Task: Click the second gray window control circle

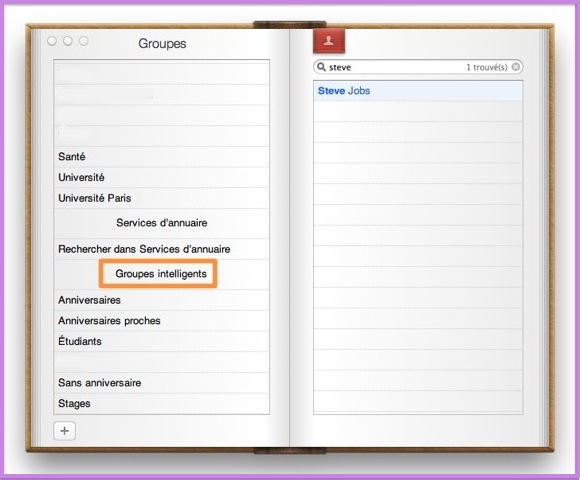Action: (x=68, y=41)
